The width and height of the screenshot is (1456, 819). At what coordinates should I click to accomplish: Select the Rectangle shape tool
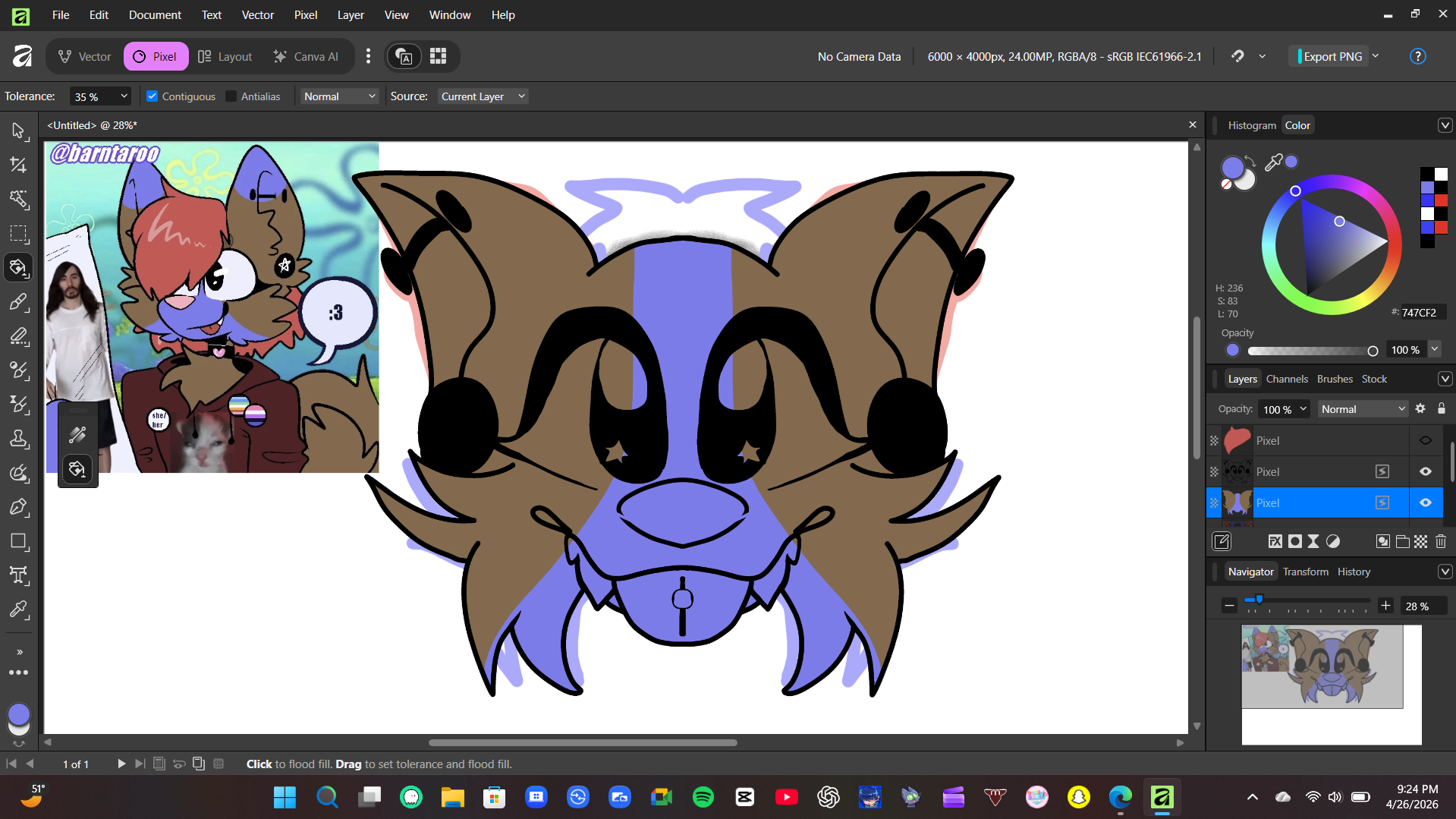pos(18,541)
